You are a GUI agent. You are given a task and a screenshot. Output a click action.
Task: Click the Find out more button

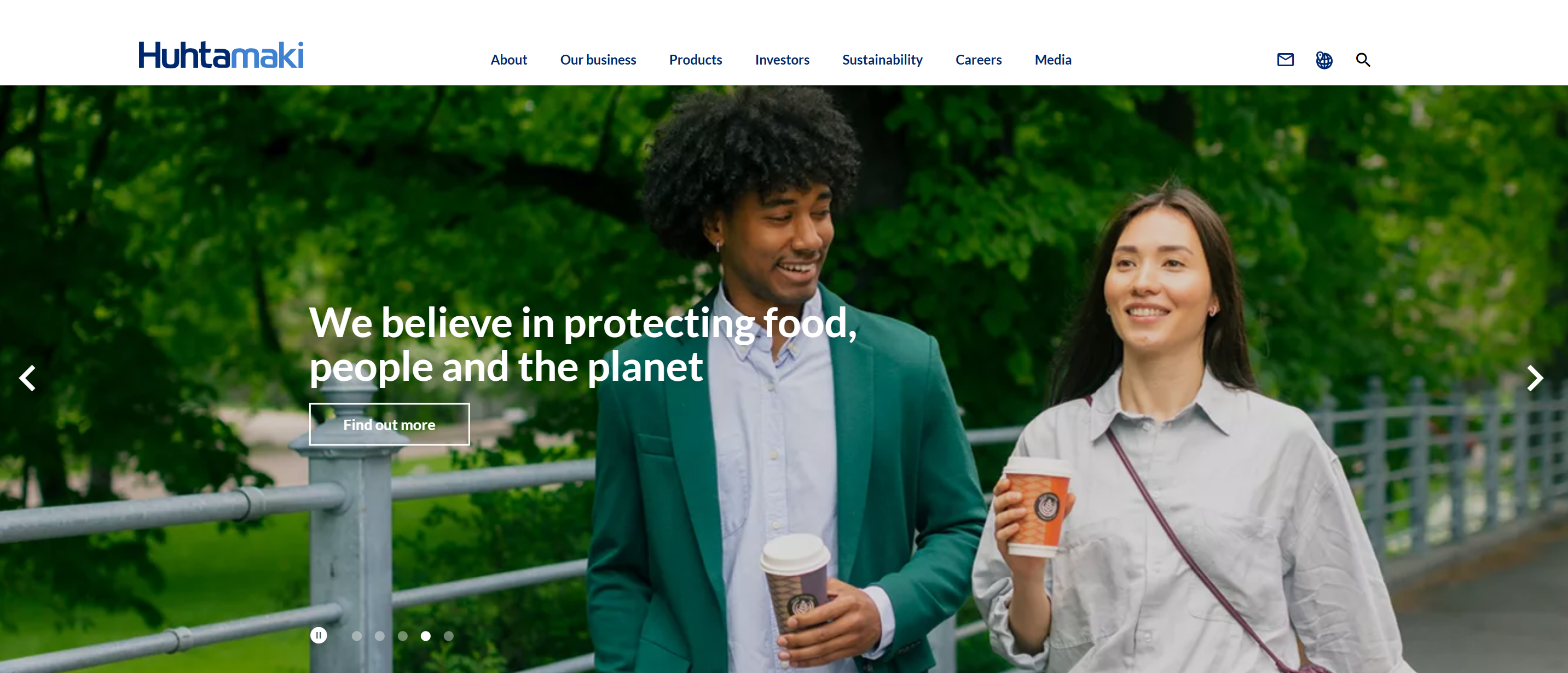pos(390,424)
